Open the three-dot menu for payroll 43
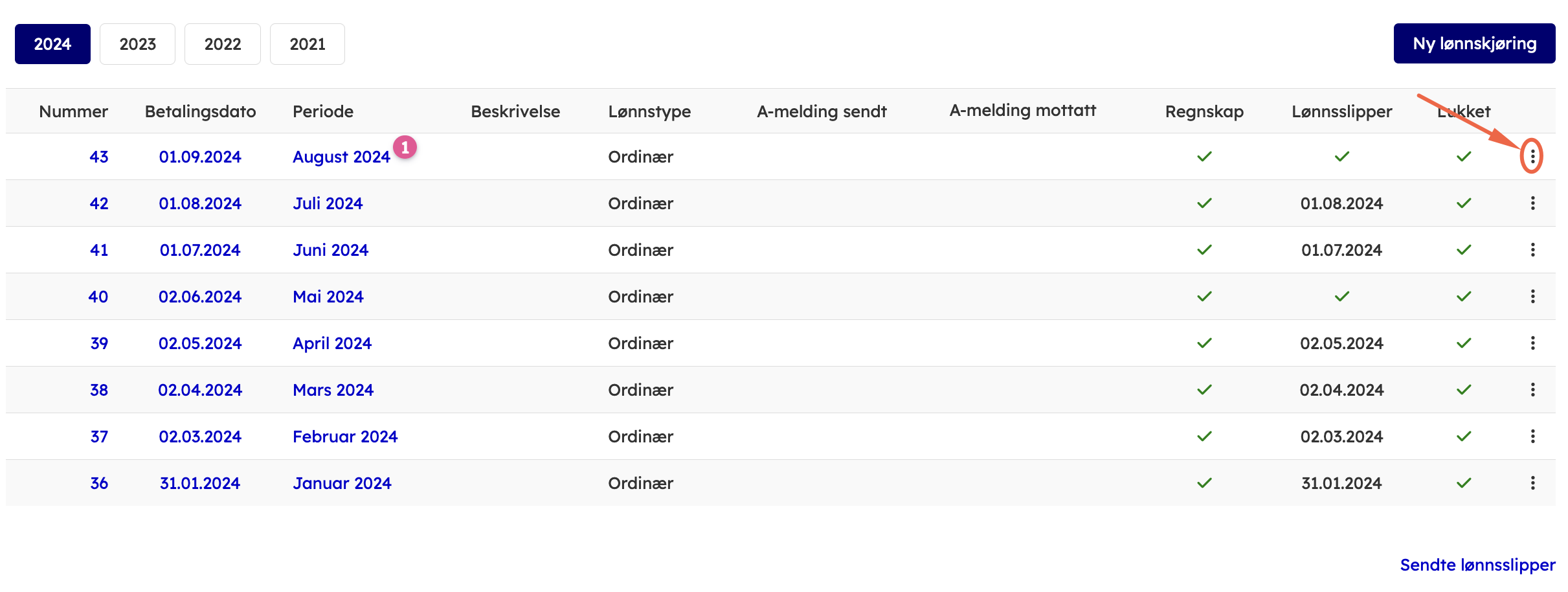The width and height of the screenshot is (1568, 592). pos(1532,156)
